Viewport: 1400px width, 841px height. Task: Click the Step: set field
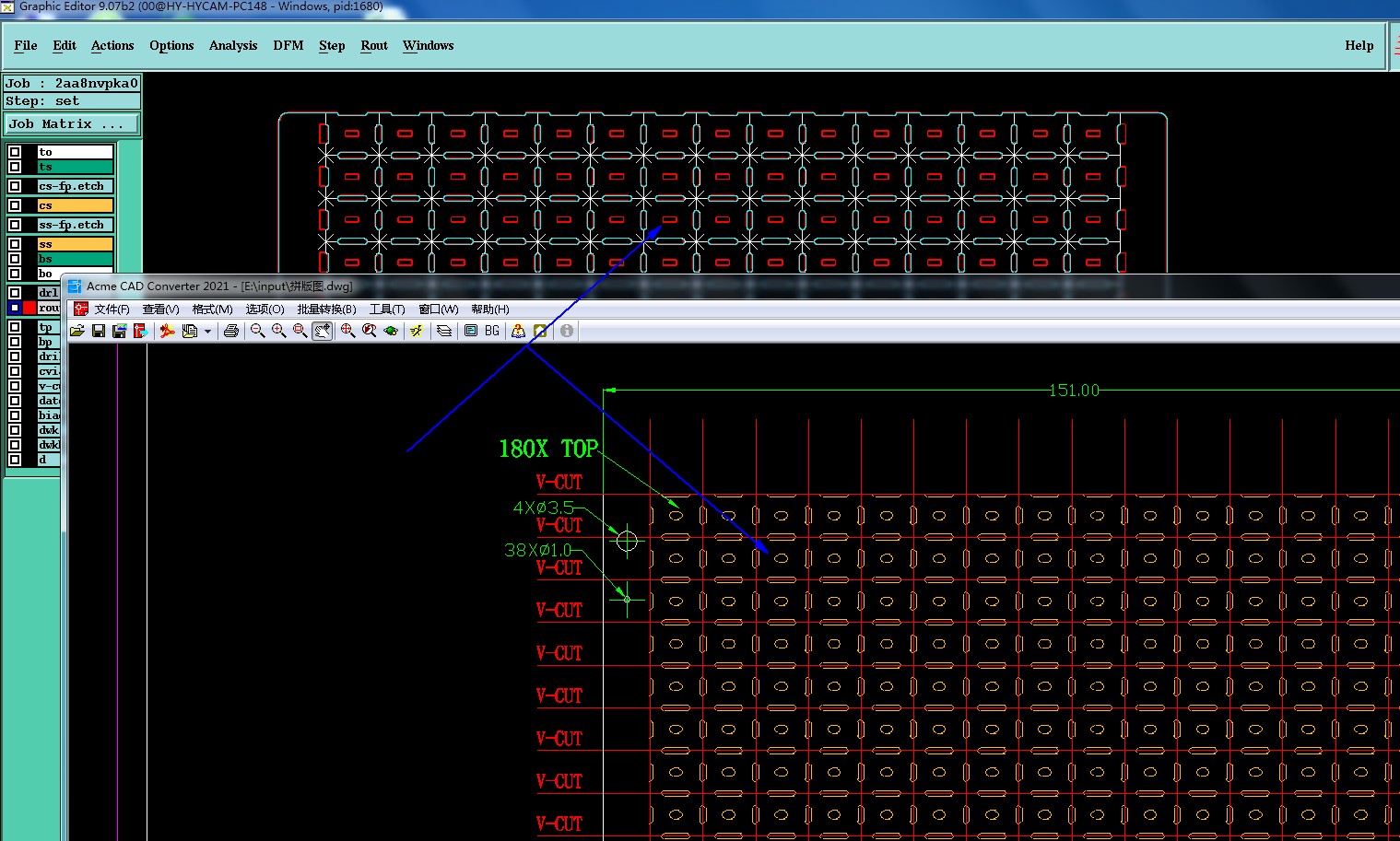[x=72, y=101]
